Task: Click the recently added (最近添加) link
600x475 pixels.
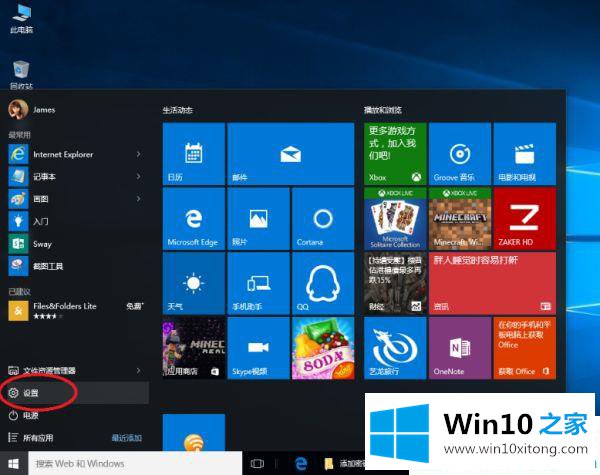Action: point(127,437)
